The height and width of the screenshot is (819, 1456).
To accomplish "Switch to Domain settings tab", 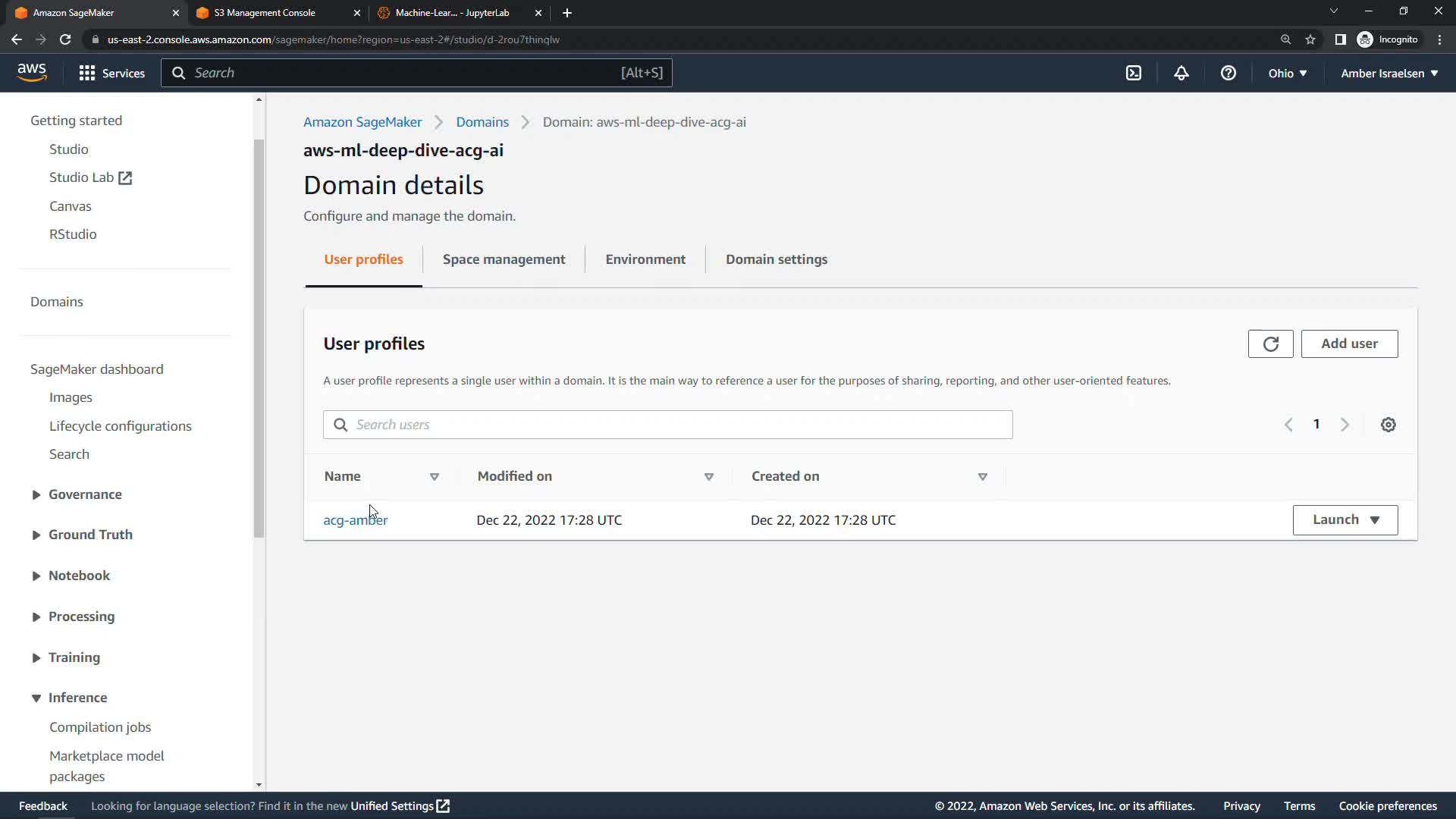I will pyautogui.click(x=776, y=259).
